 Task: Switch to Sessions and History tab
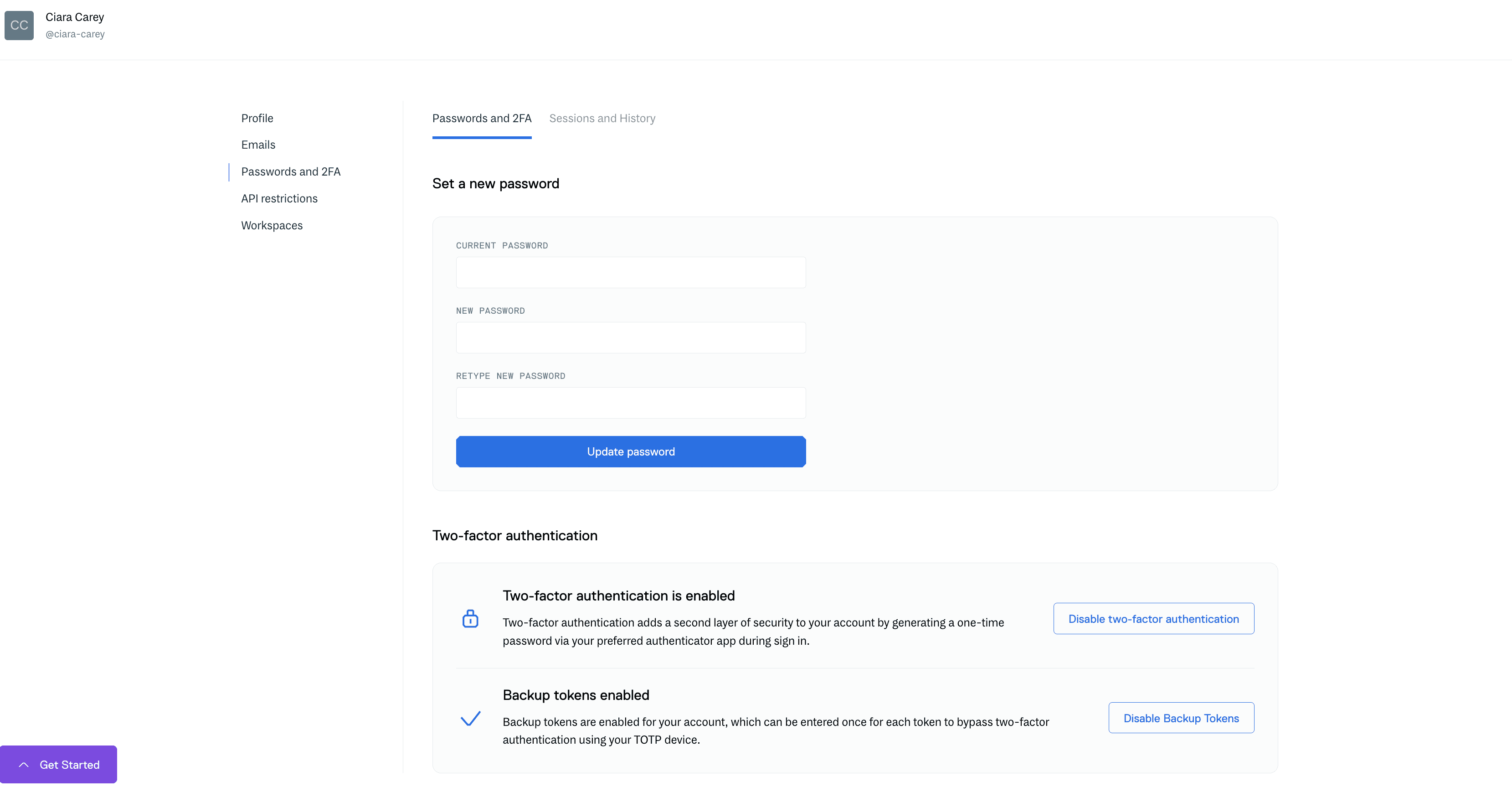[x=602, y=118]
